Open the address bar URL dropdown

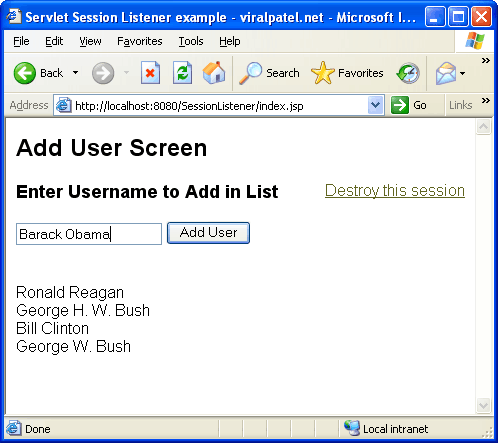click(376, 105)
